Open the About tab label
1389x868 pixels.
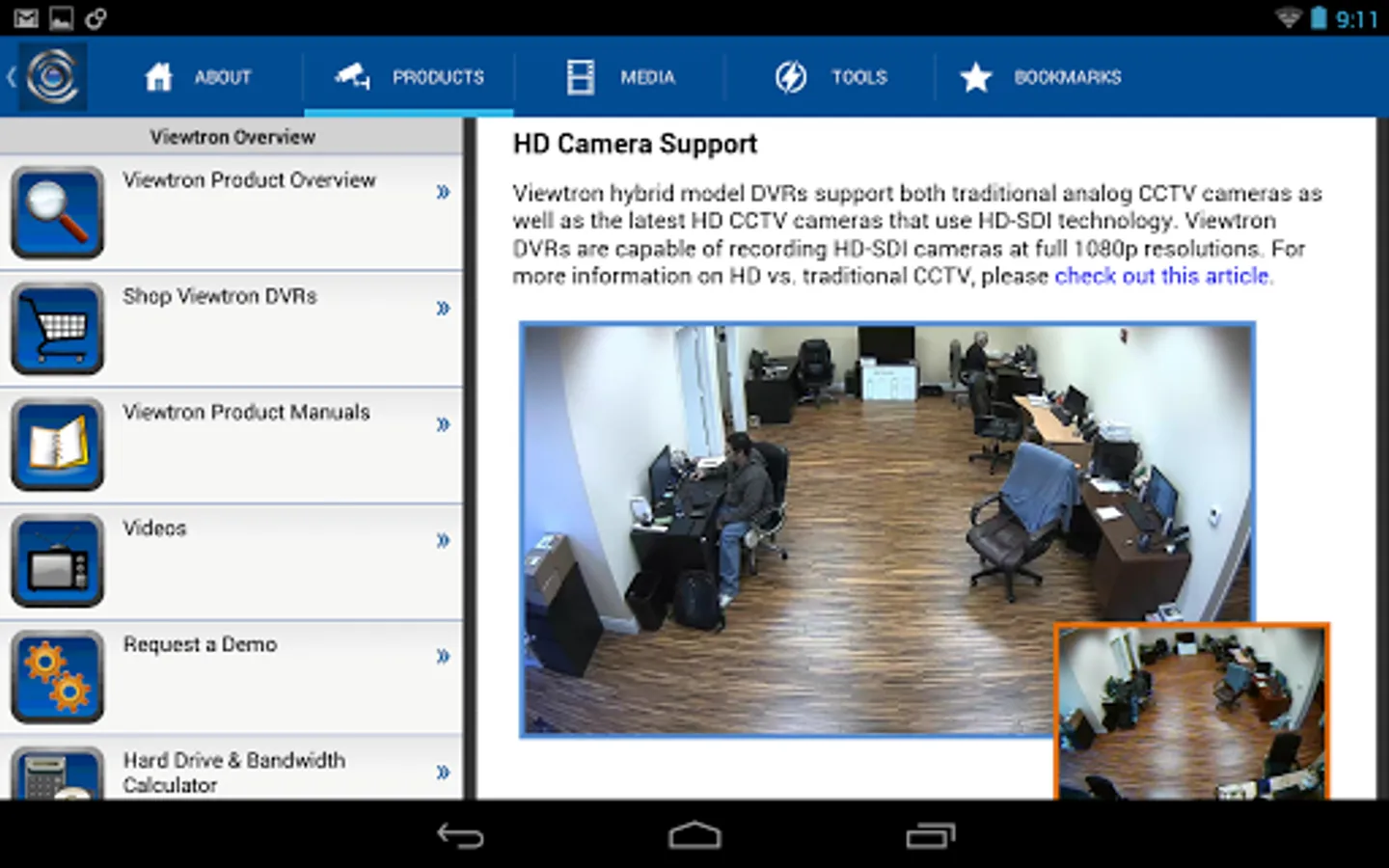pyautogui.click(x=223, y=77)
